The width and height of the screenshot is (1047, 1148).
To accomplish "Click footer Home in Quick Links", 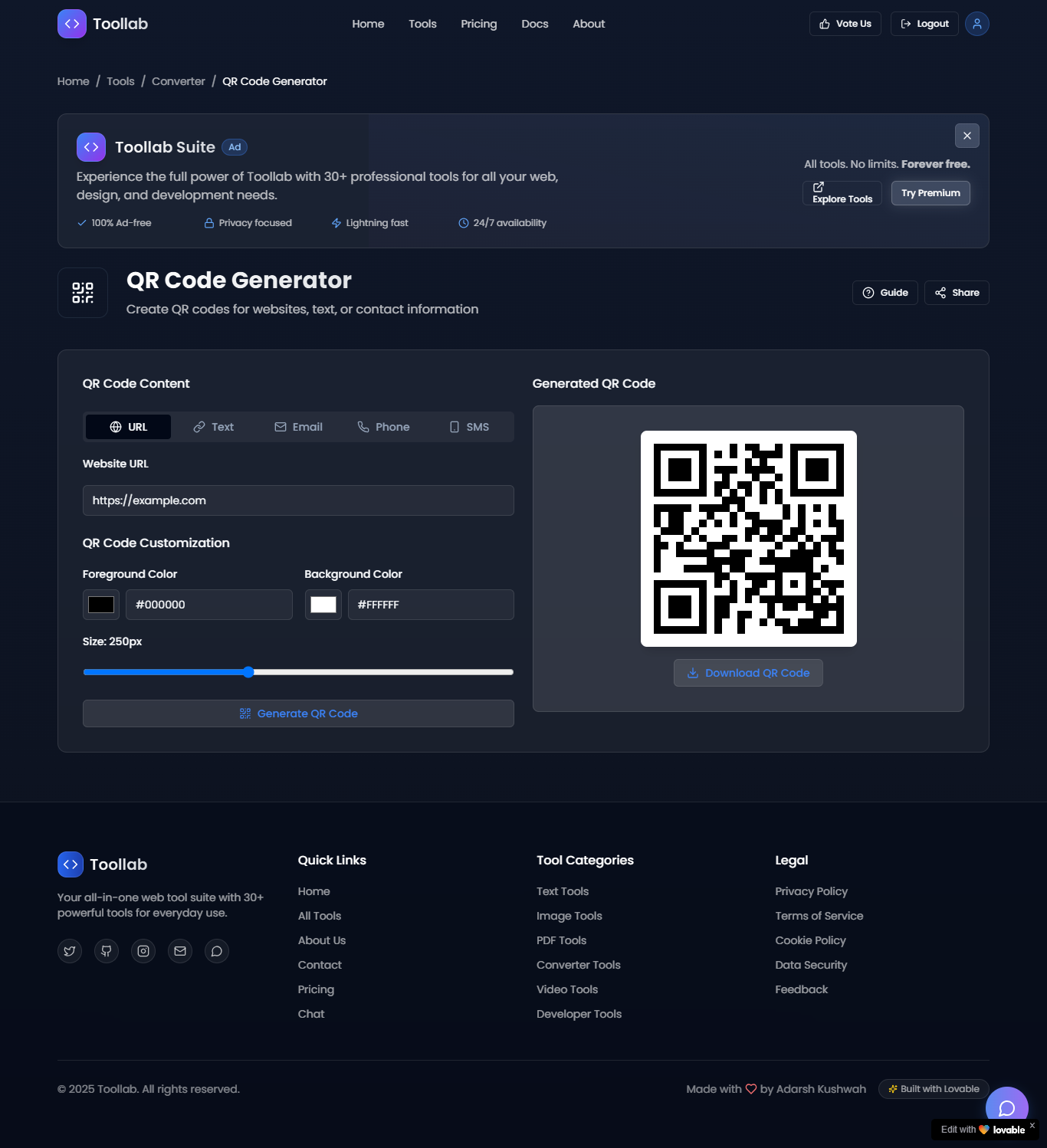I will coord(313,891).
